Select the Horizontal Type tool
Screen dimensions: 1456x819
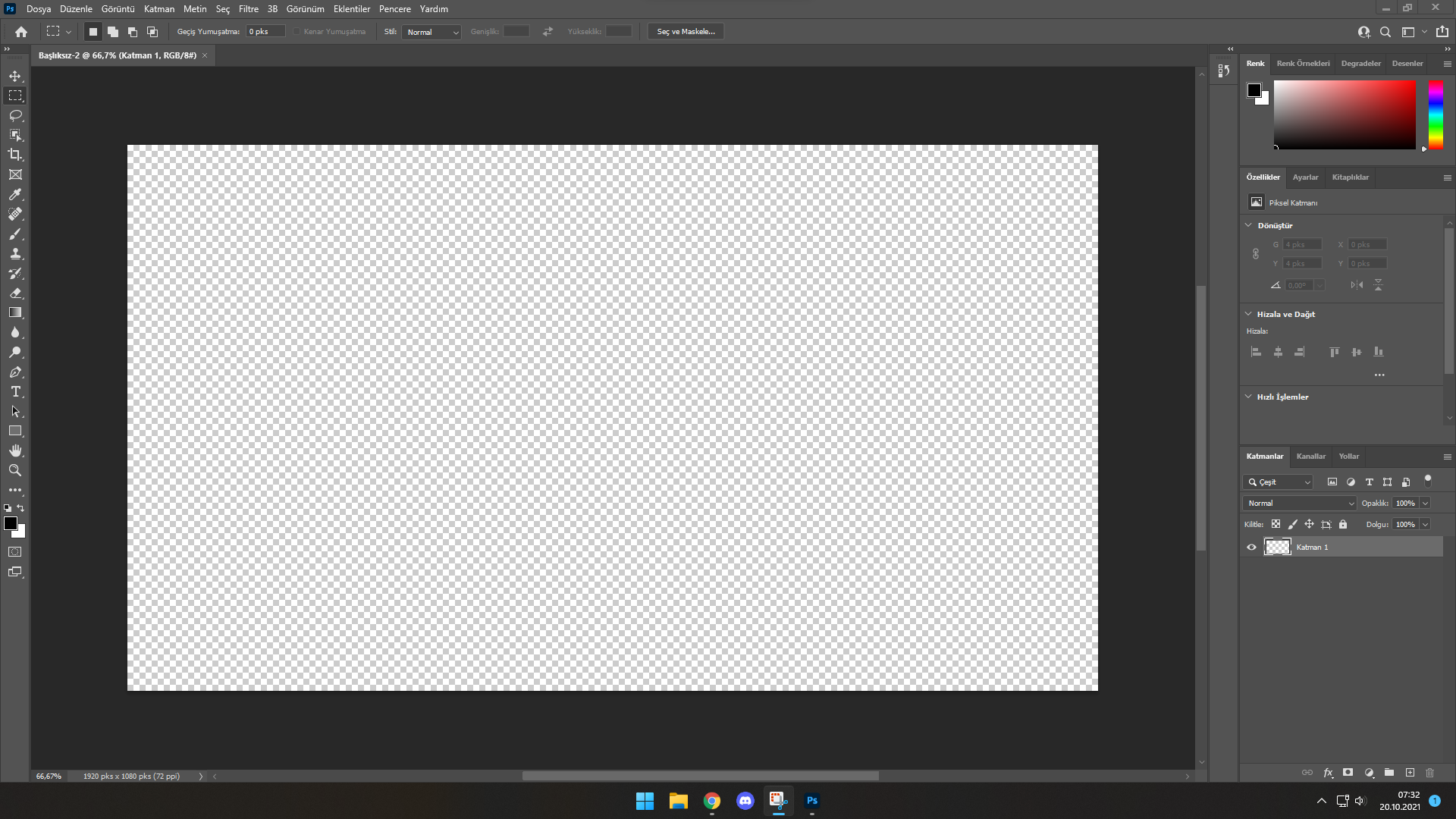coord(15,391)
